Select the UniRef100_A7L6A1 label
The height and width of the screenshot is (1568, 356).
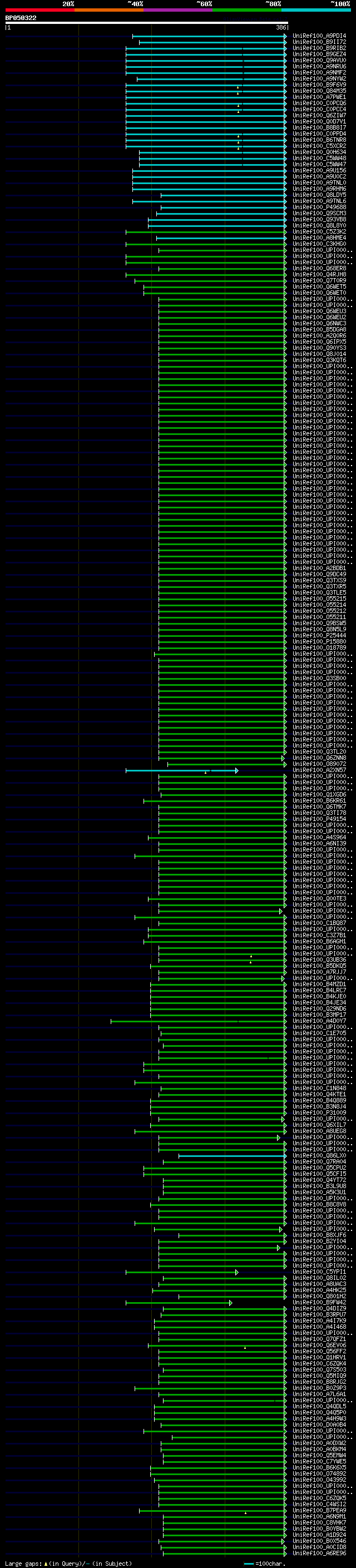[319, 1394]
